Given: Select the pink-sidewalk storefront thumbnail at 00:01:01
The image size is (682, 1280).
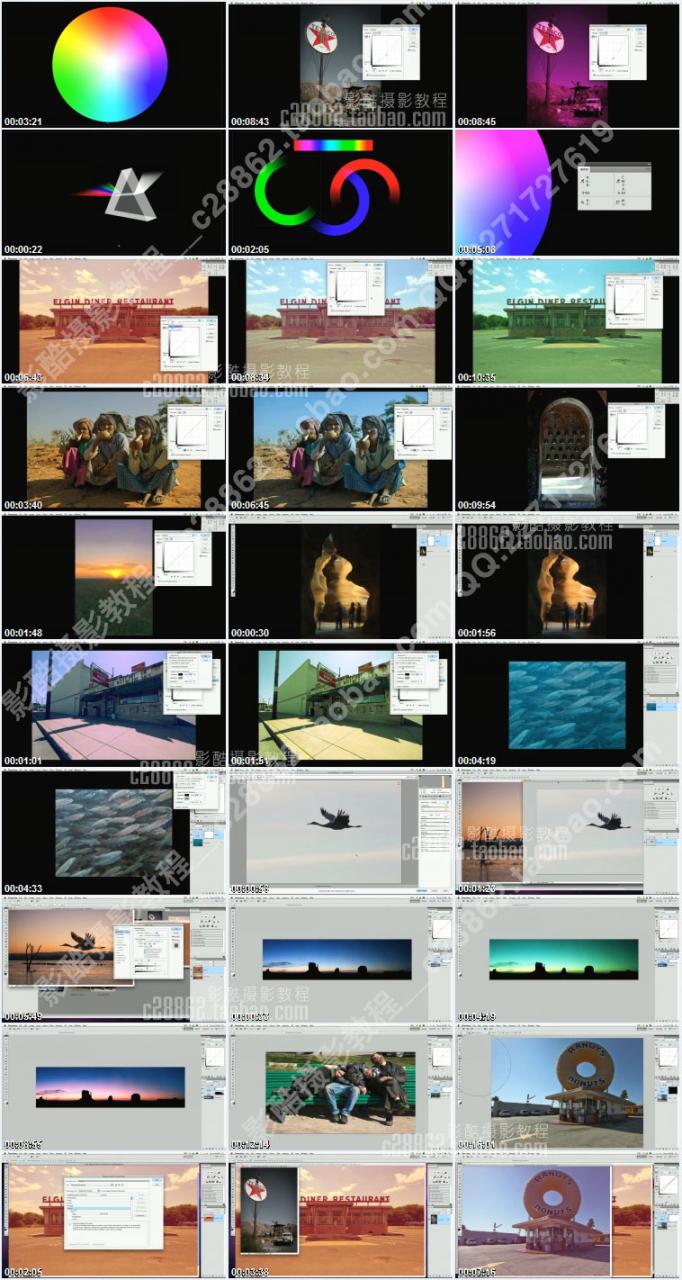Looking at the screenshot, I should pos(113,705).
